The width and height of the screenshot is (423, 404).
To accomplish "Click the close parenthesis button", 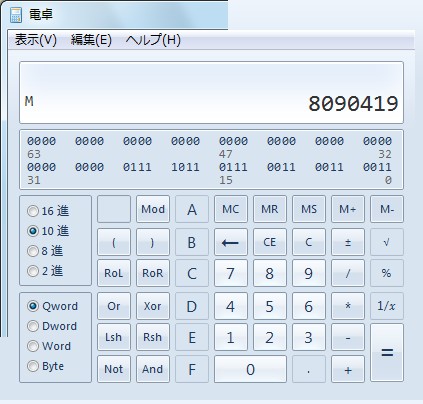I will pos(153,242).
